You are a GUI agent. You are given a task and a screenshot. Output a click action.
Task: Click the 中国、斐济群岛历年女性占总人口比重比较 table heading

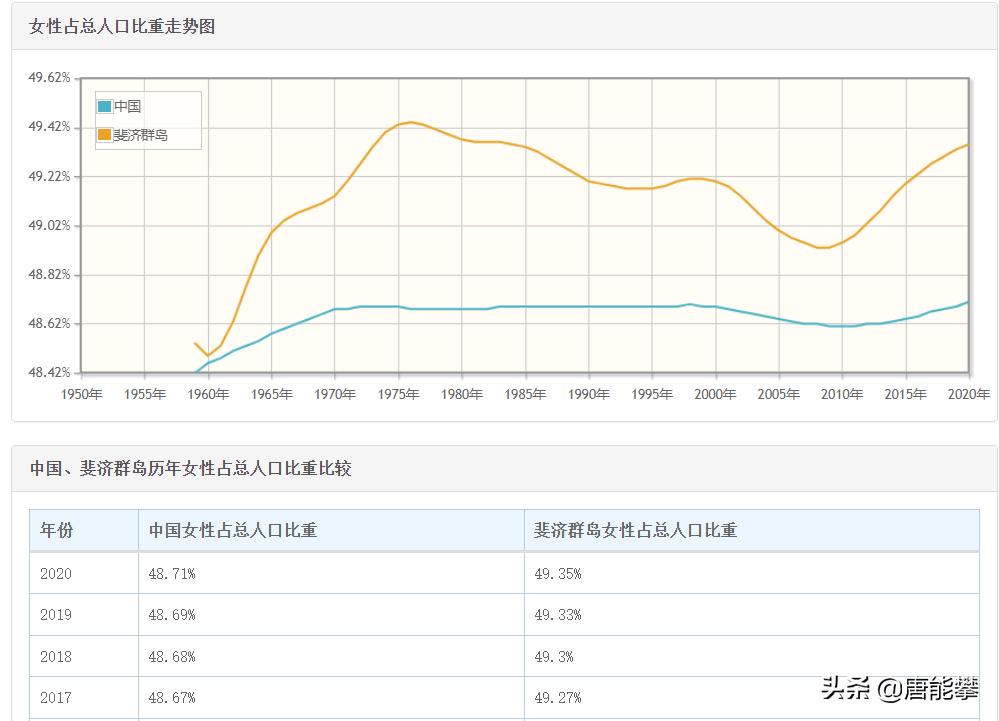190,468
